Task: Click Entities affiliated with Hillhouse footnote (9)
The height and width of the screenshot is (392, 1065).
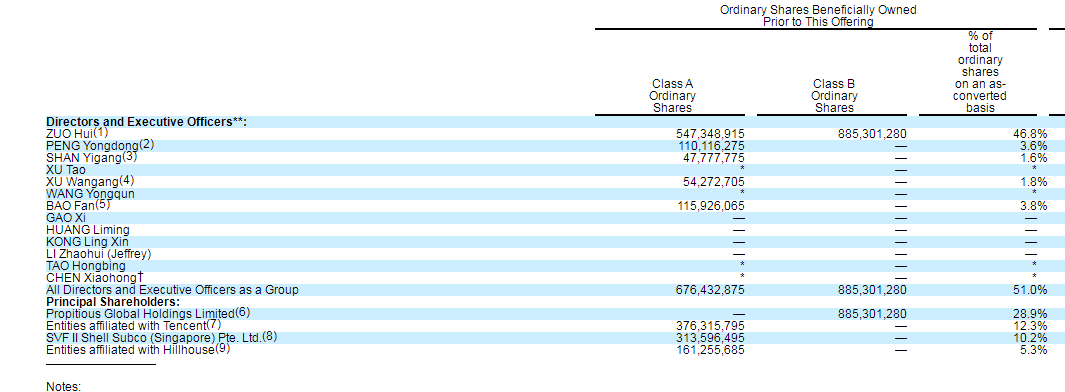Action: pyautogui.click(x=223, y=349)
